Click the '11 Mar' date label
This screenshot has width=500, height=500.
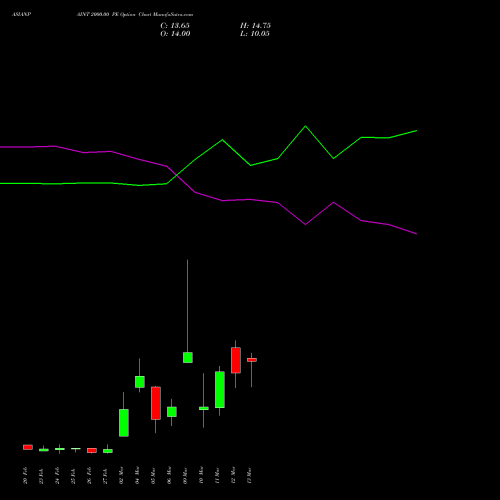[217, 475]
